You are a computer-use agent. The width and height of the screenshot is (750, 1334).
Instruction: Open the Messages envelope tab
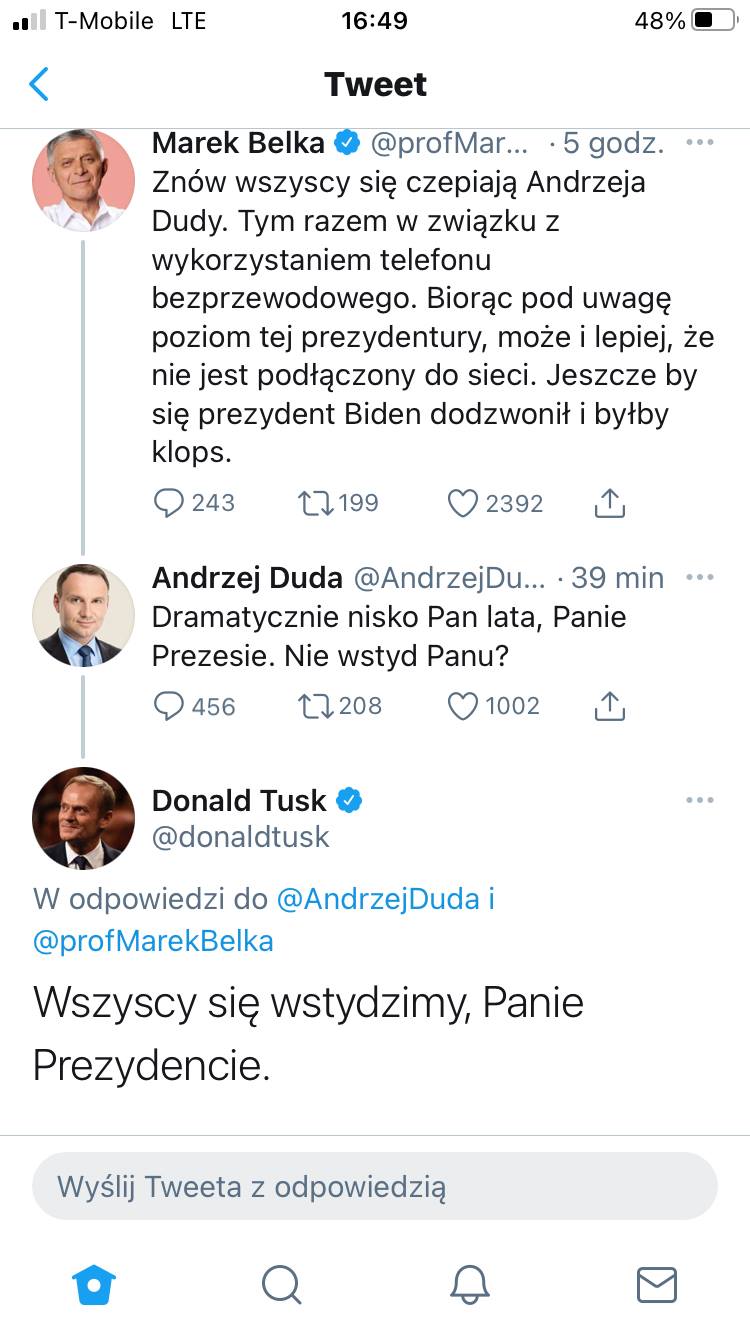point(656,1283)
